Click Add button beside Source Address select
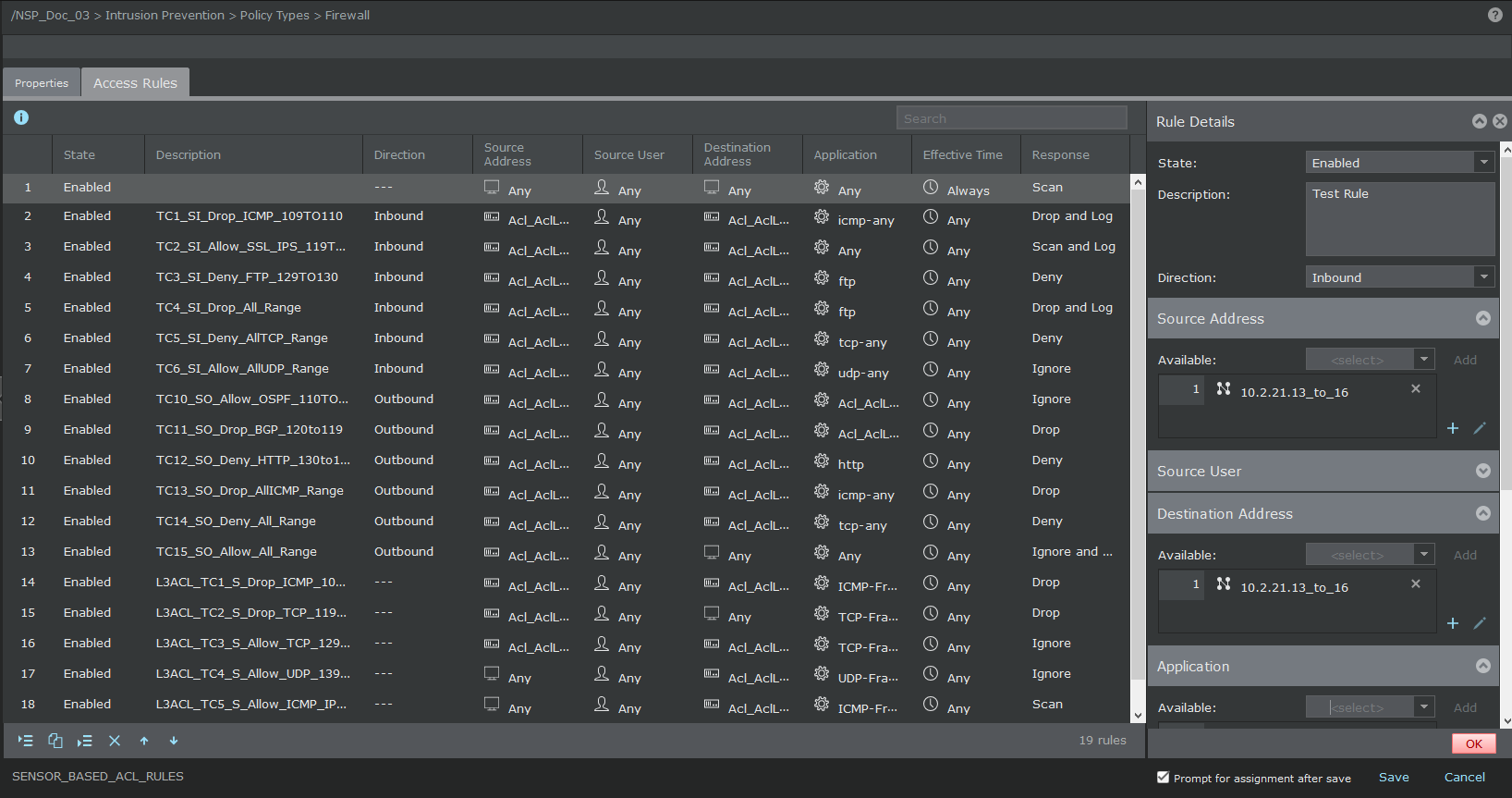1512x798 pixels. pyautogui.click(x=1465, y=360)
